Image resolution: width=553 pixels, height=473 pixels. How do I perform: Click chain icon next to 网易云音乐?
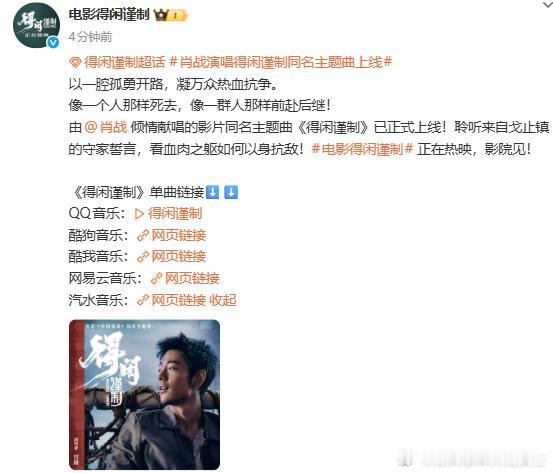[x=156, y=279]
